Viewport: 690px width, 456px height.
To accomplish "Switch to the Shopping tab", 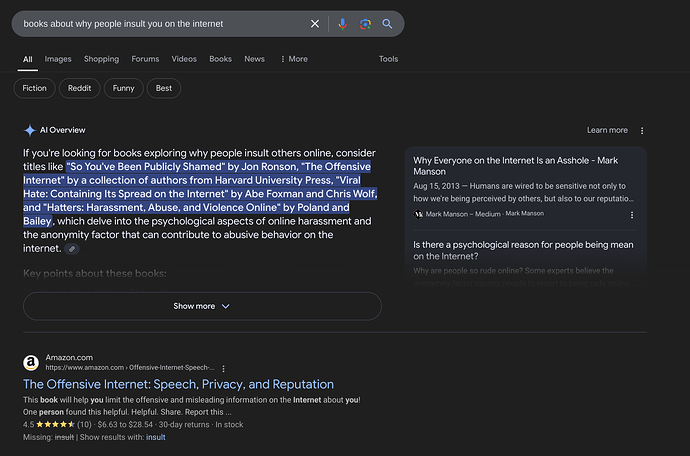I will click(101, 59).
